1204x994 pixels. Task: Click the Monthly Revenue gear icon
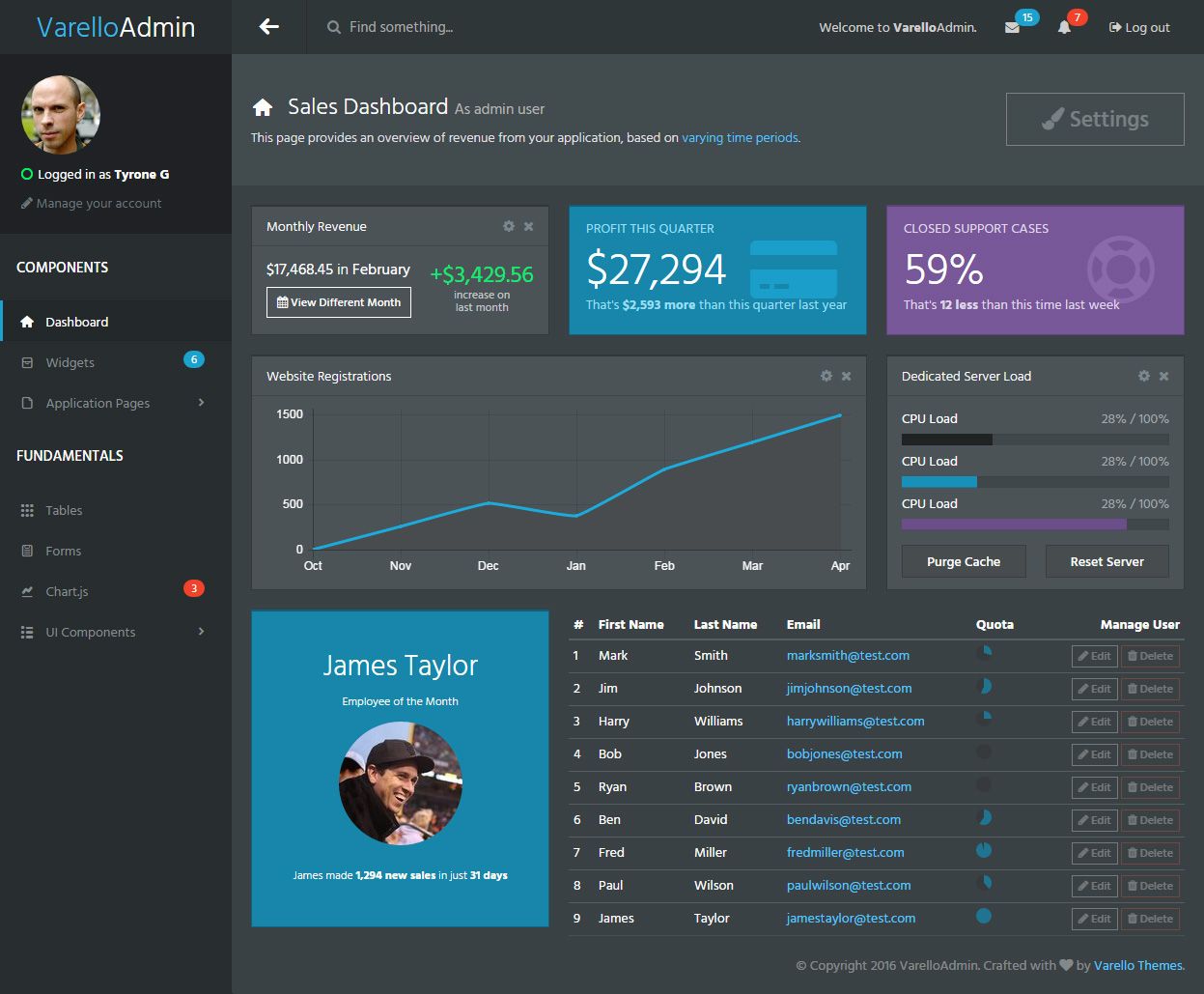coord(509,226)
